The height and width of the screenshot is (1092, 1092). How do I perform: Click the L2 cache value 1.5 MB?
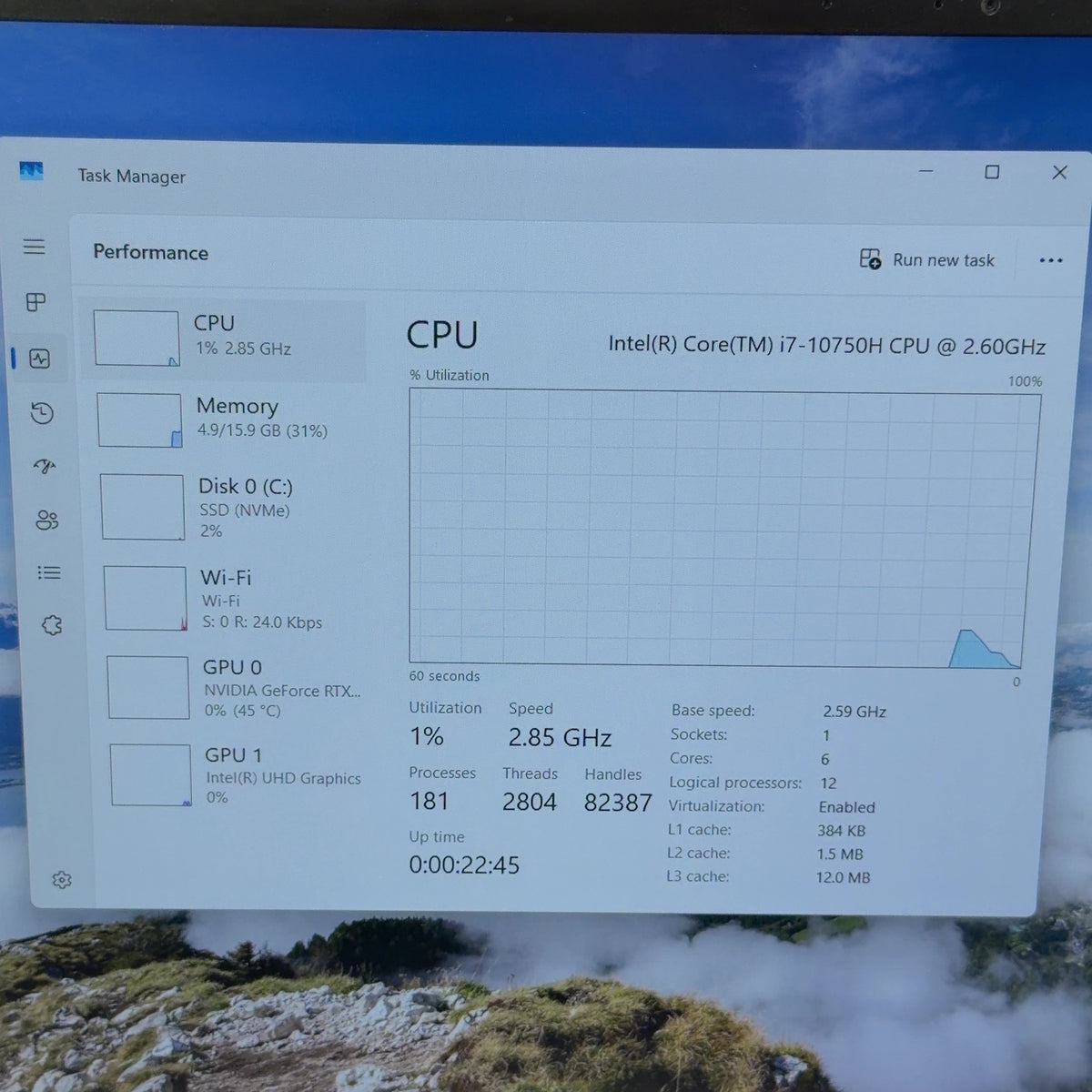point(839,854)
